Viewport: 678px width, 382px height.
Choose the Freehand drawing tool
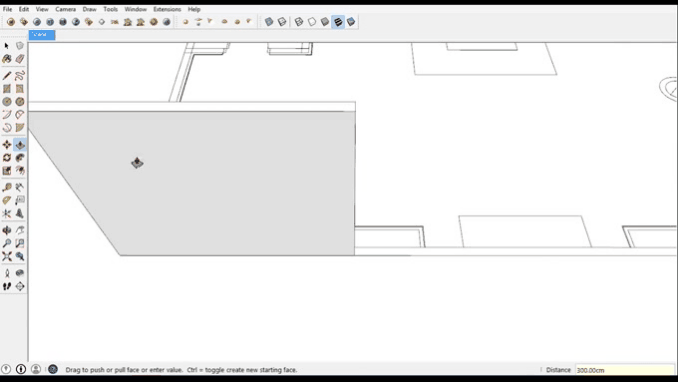pos(20,76)
